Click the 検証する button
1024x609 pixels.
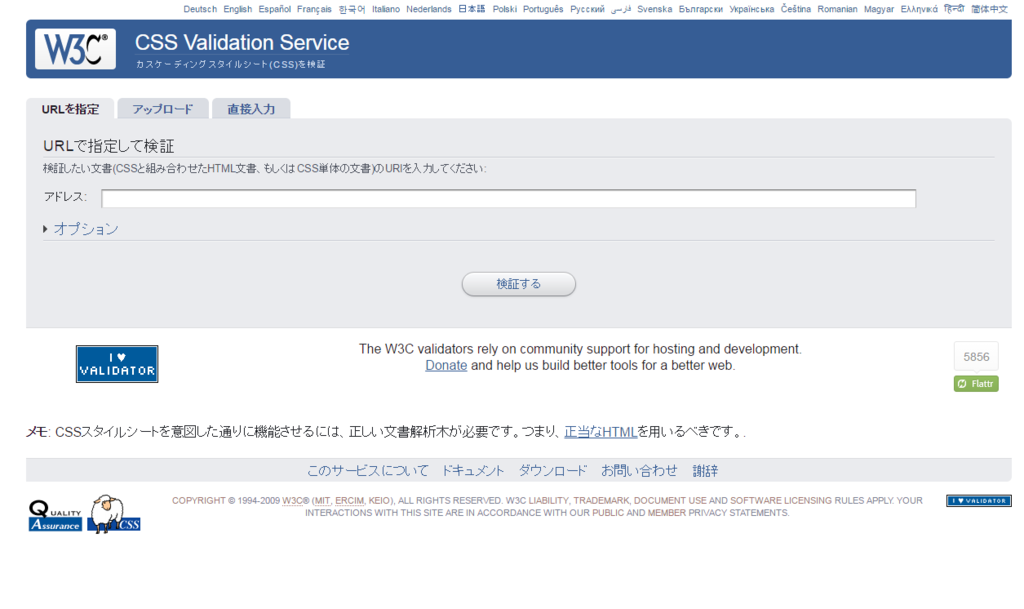click(519, 284)
